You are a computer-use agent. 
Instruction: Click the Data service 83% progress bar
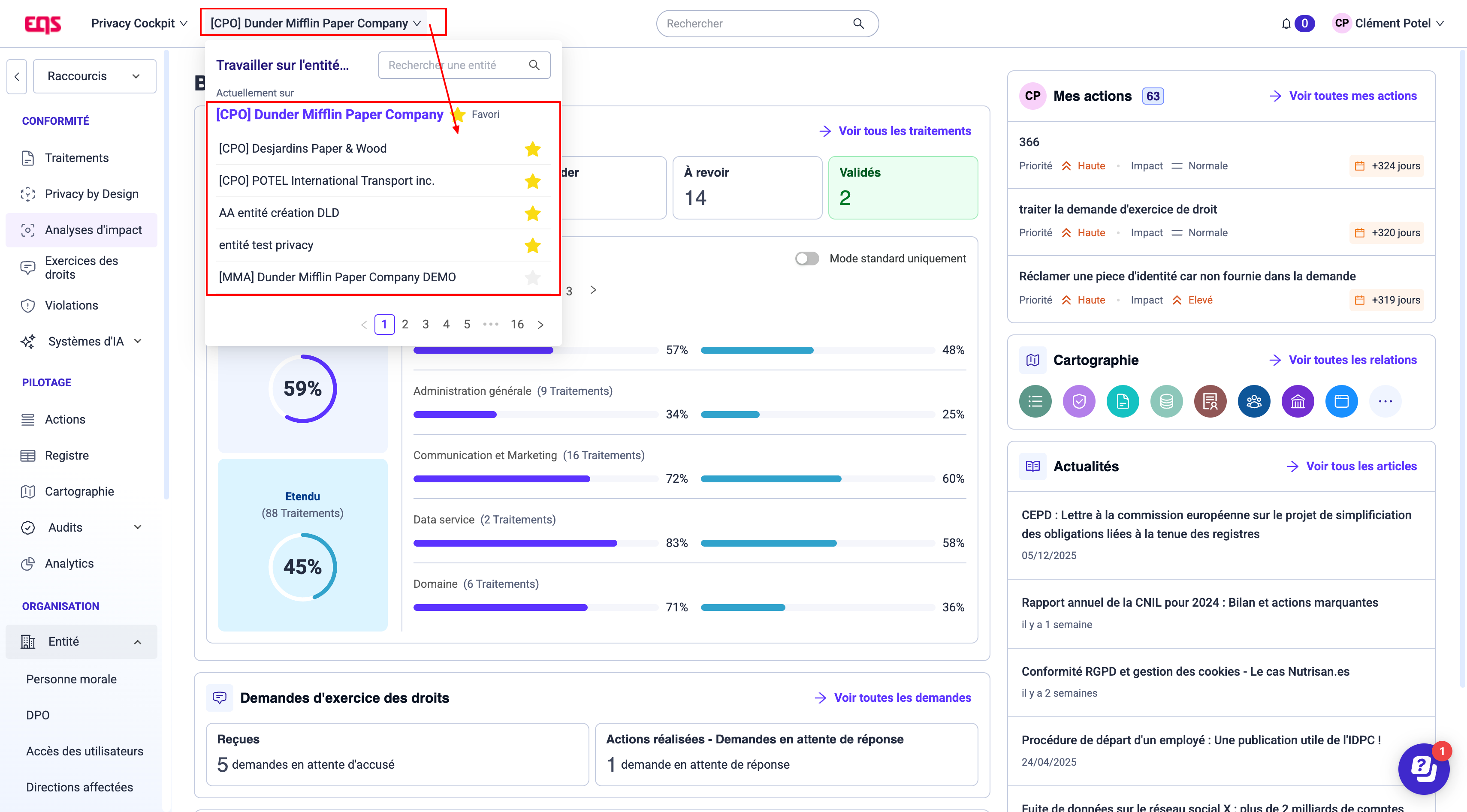coord(536,544)
